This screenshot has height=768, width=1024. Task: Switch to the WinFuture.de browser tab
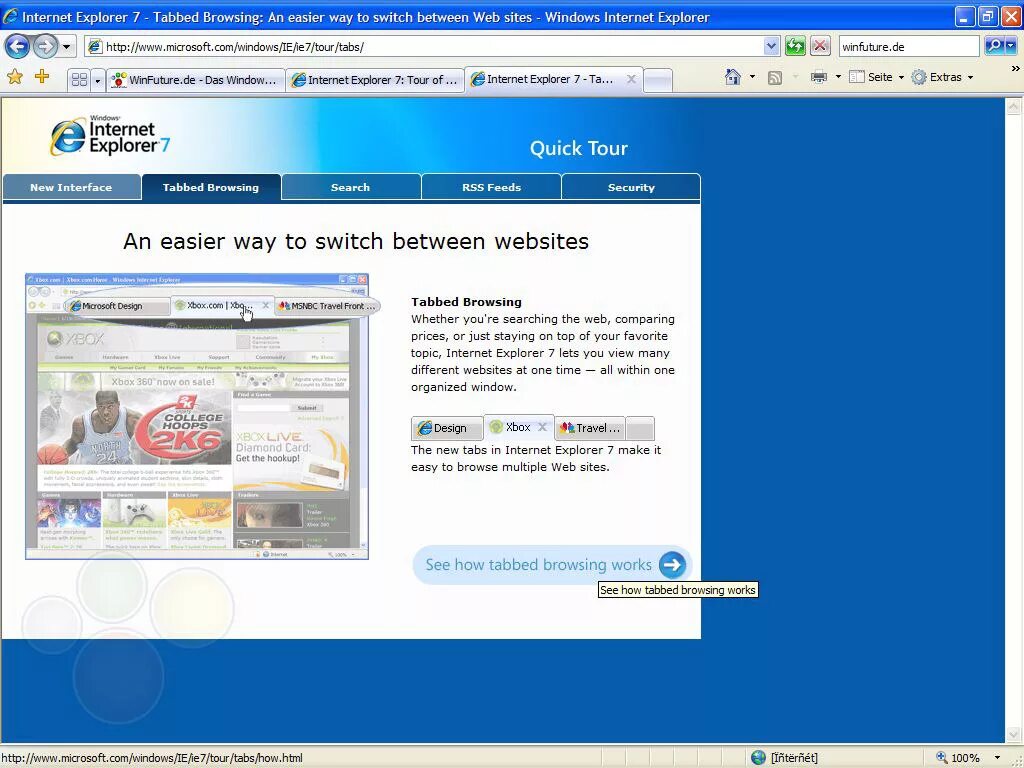click(195, 80)
